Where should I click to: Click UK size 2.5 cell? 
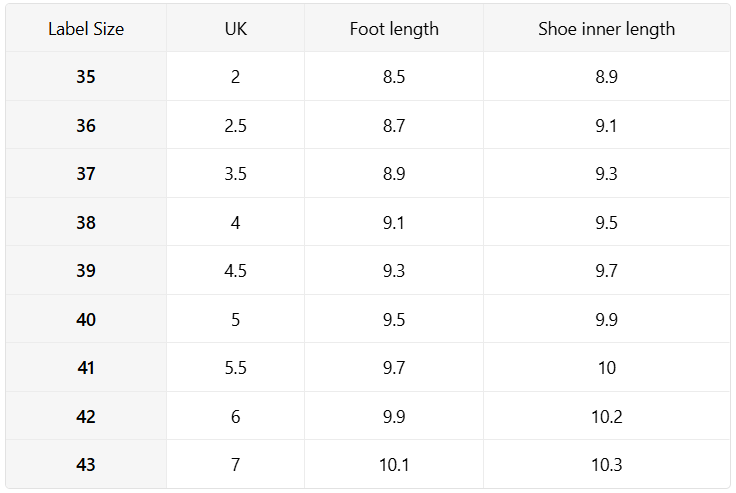pyautogui.click(x=236, y=125)
